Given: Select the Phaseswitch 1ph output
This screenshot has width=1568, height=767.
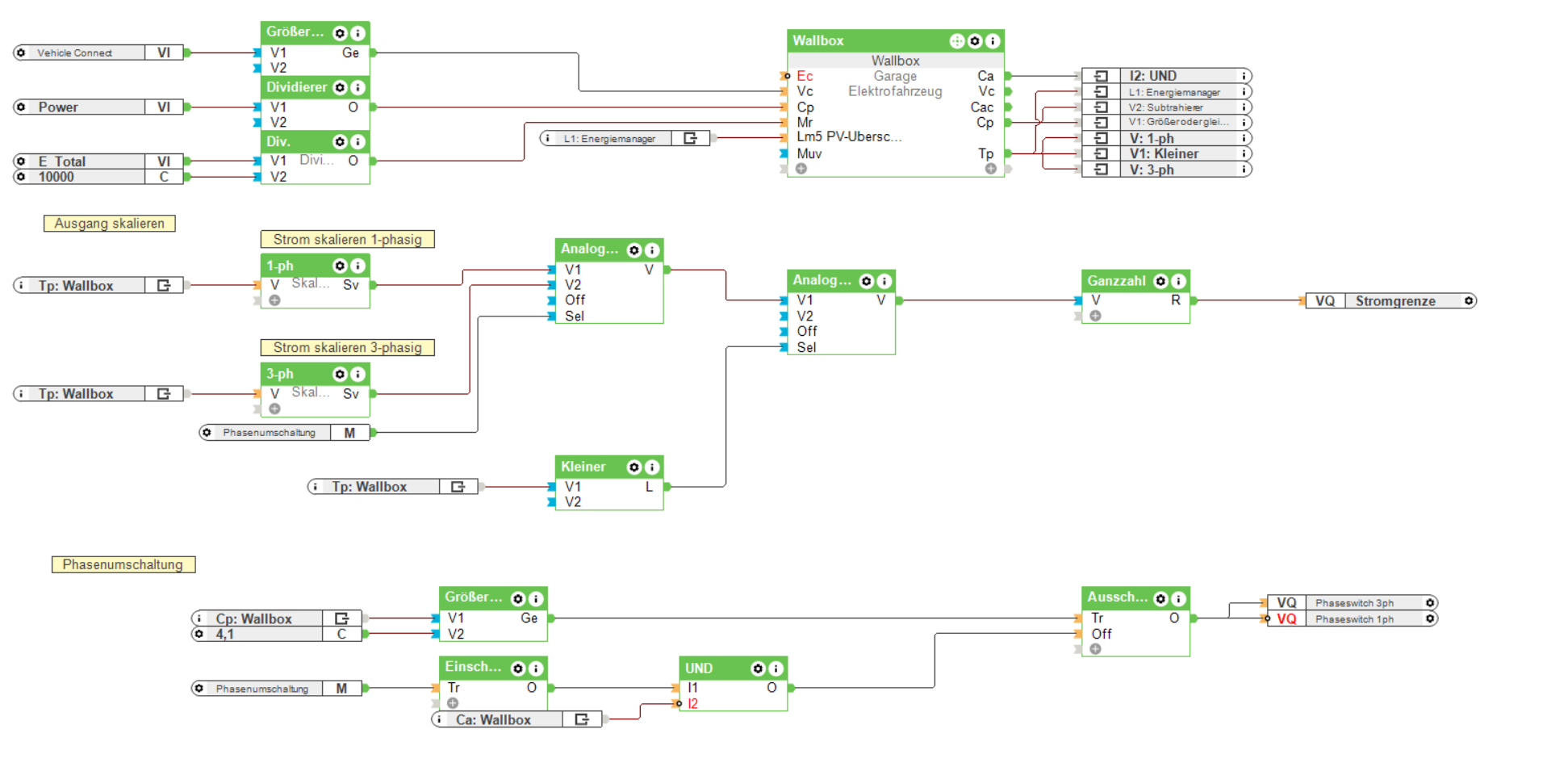Looking at the screenshot, I should 1353,619.
